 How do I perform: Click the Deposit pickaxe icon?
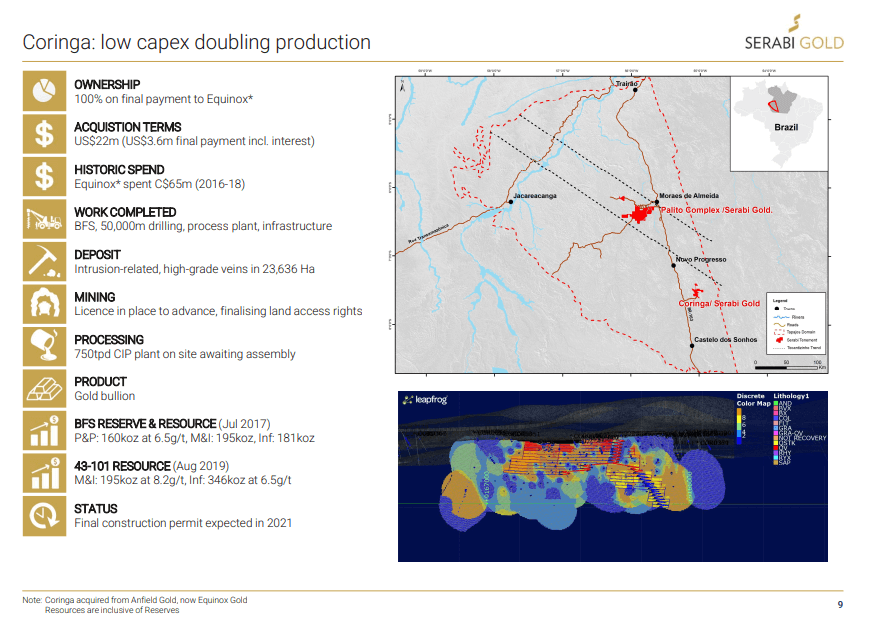click(44, 262)
